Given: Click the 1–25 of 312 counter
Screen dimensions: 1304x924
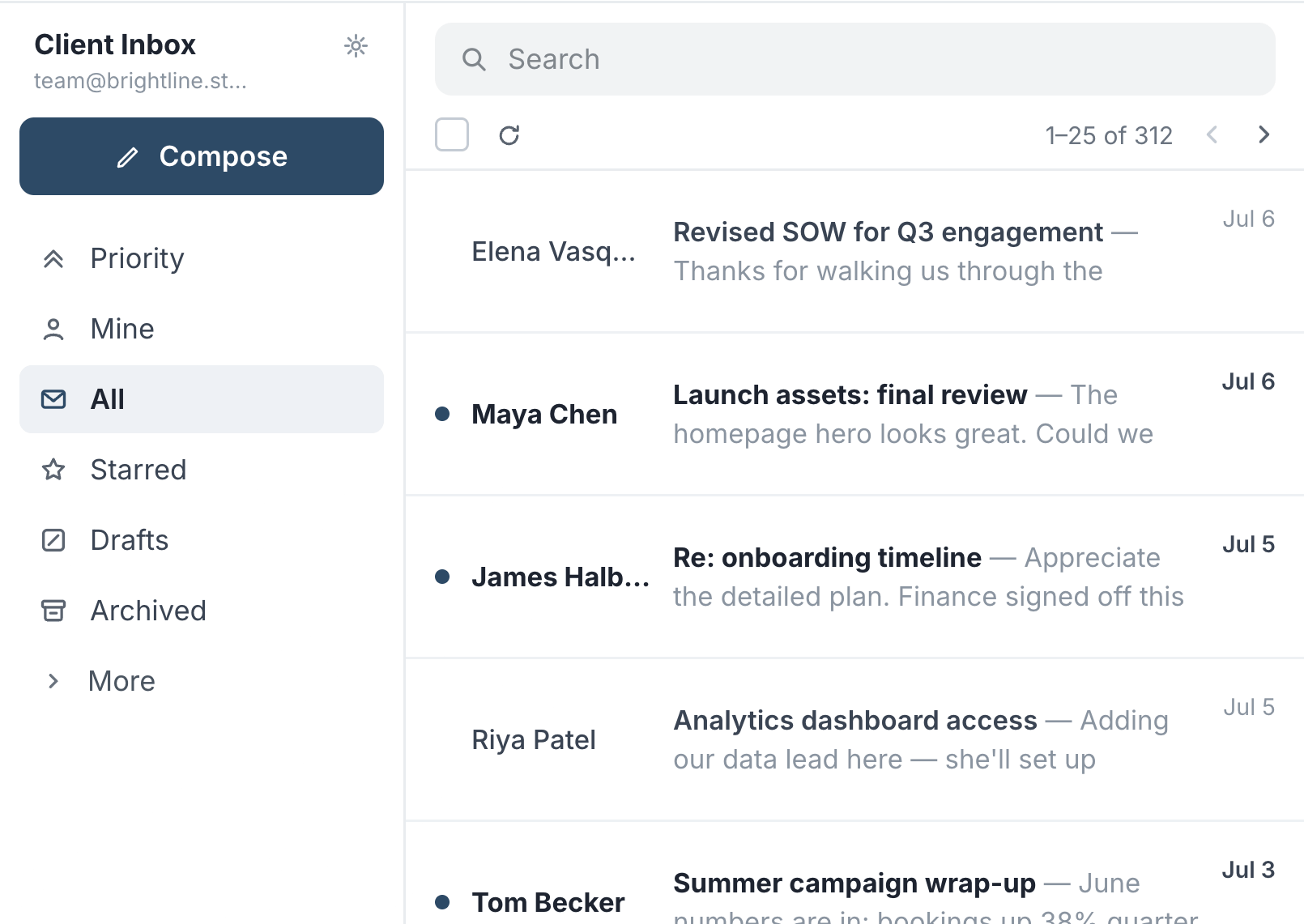Looking at the screenshot, I should [x=1109, y=135].
